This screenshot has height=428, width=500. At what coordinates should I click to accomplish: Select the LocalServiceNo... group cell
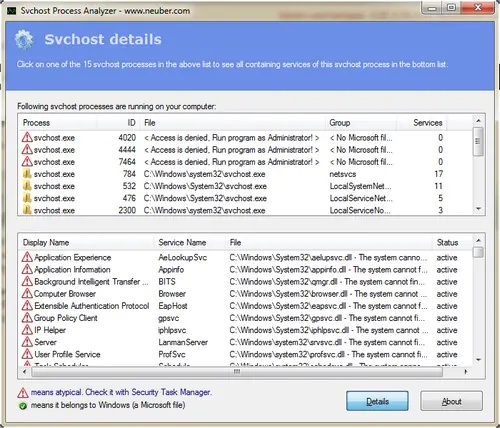pos(360,210)
